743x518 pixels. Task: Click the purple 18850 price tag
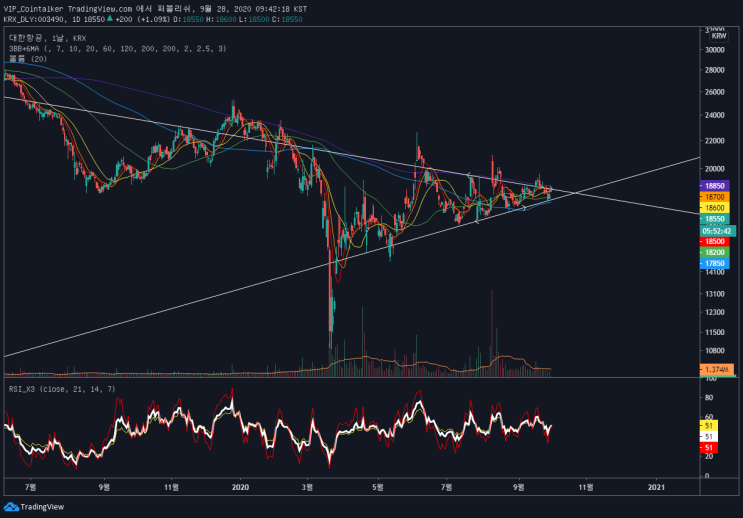[714, 186]
